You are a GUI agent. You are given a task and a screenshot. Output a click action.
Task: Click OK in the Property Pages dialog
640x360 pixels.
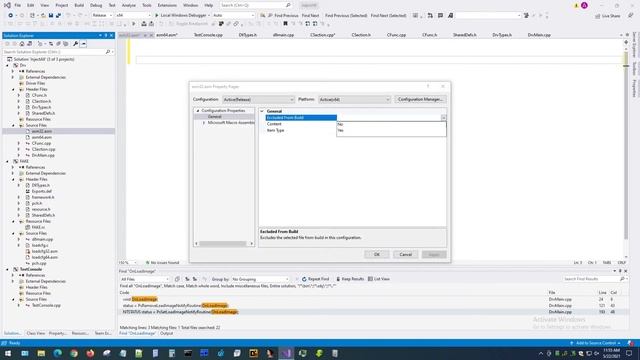(x=376, y=254)
